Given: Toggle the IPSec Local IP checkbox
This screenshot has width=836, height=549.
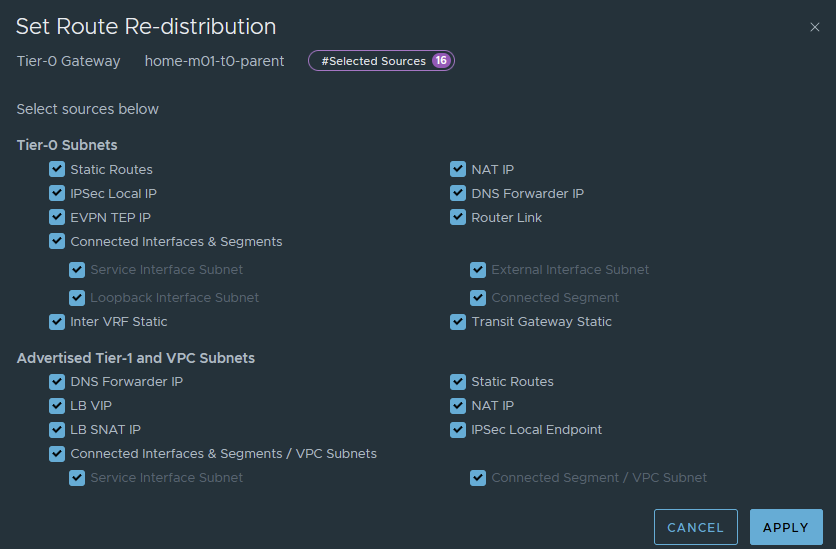Looking at the screenshot, I should pos(57,194).
